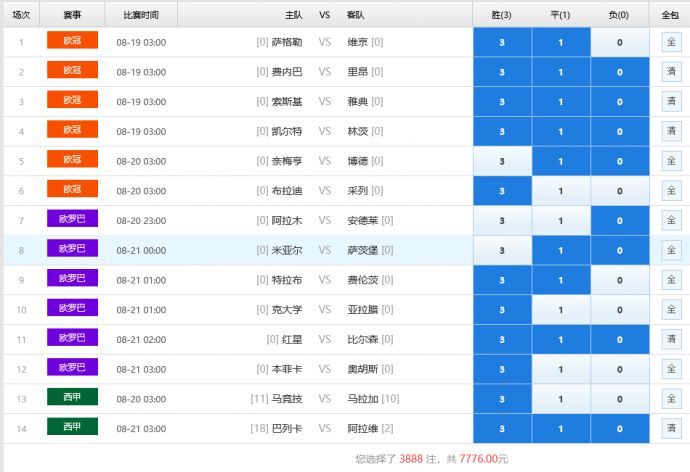Click the 负(0) column header
Screen dimensions: 690x472
click(619, 15)
